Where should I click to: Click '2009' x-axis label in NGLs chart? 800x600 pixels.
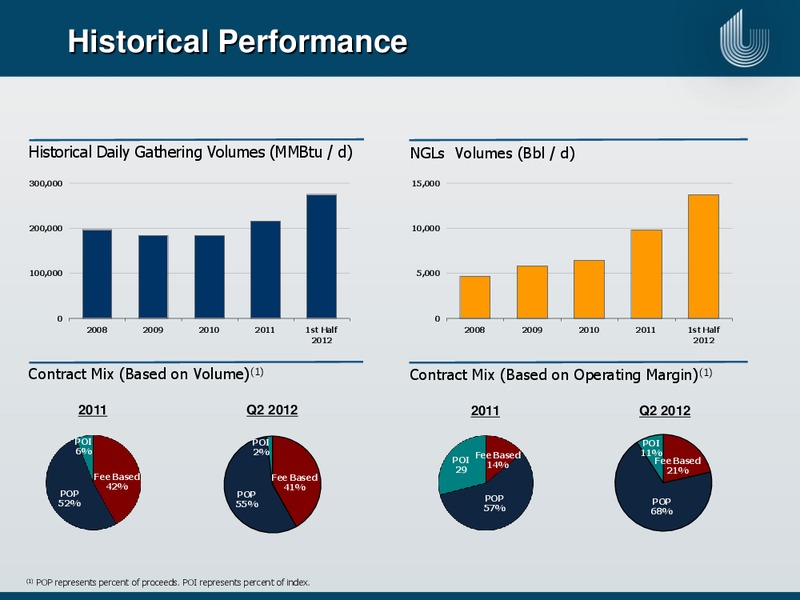(532, 330)
